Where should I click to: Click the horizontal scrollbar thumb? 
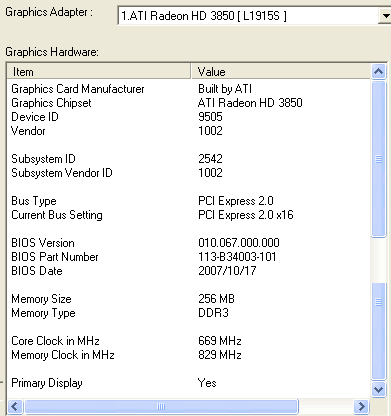click(x=161, y=406)
